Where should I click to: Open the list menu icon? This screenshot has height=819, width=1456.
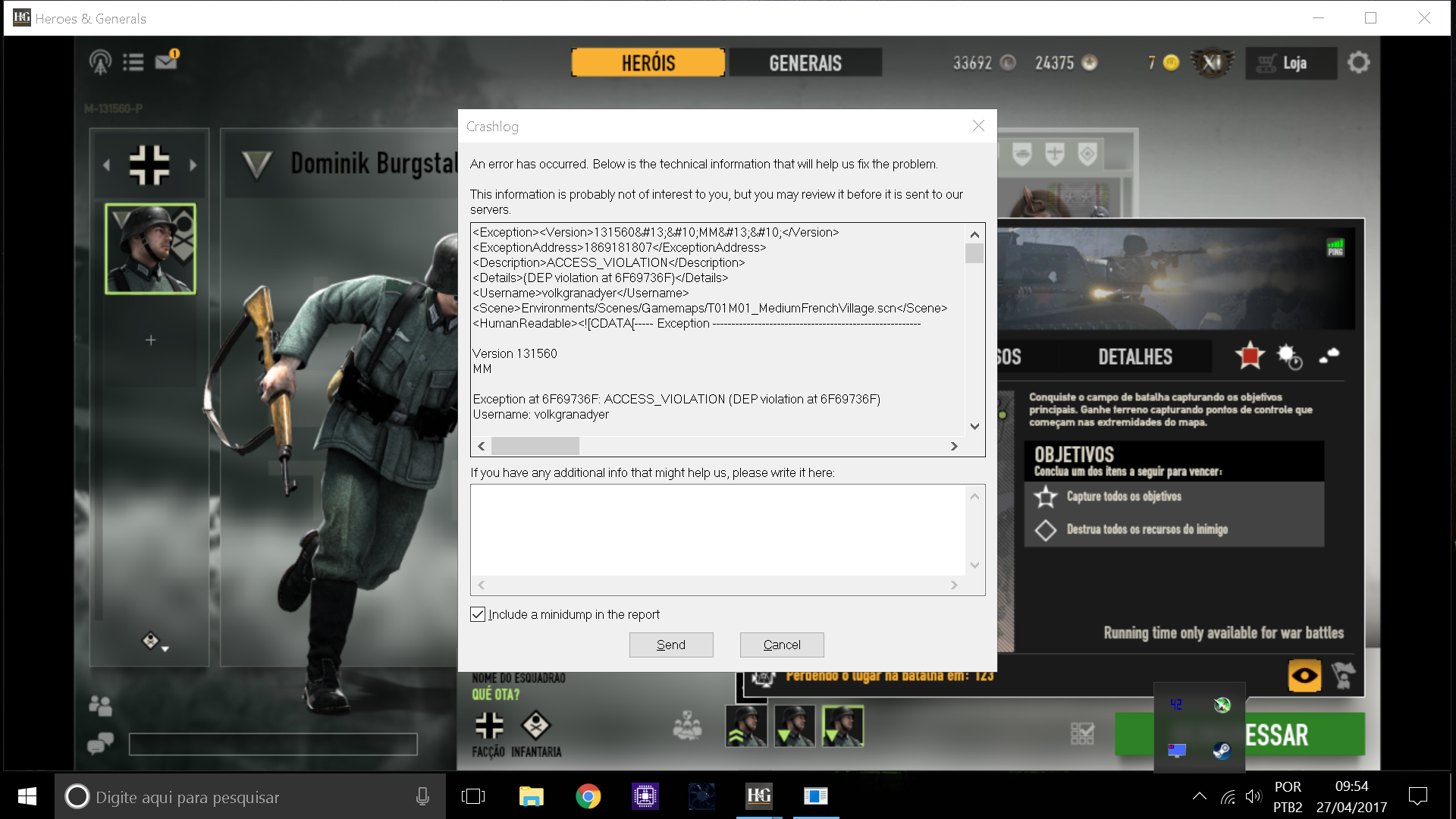tap(133, 62)
